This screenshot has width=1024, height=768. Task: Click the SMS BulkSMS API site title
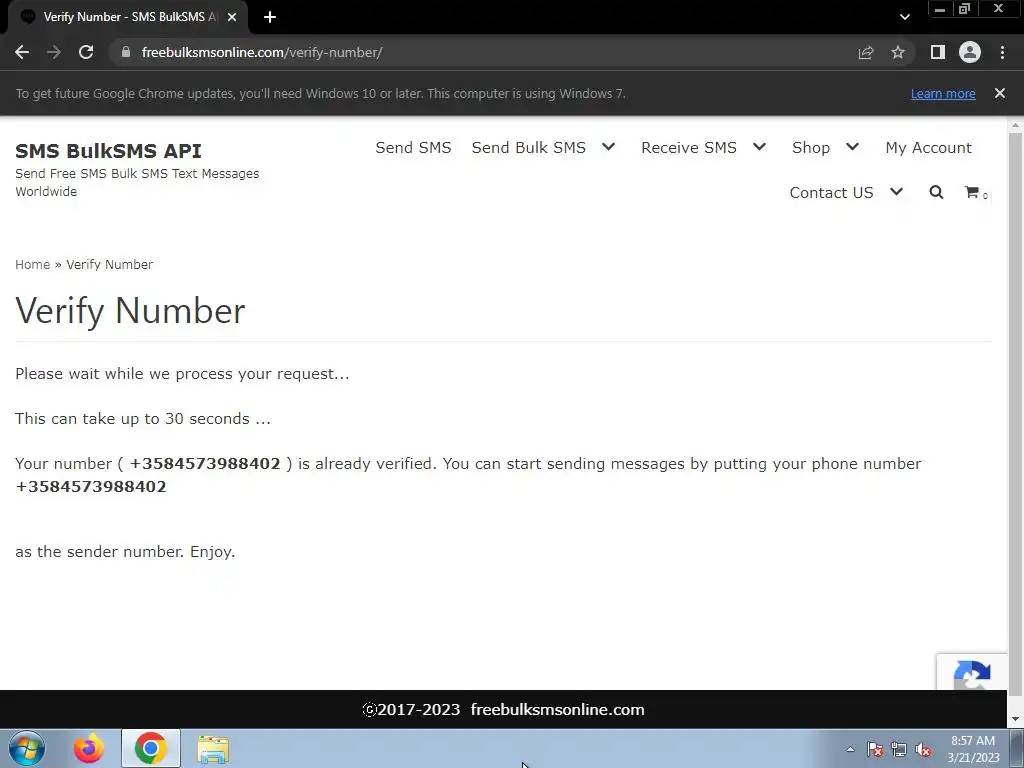point(108,151)
